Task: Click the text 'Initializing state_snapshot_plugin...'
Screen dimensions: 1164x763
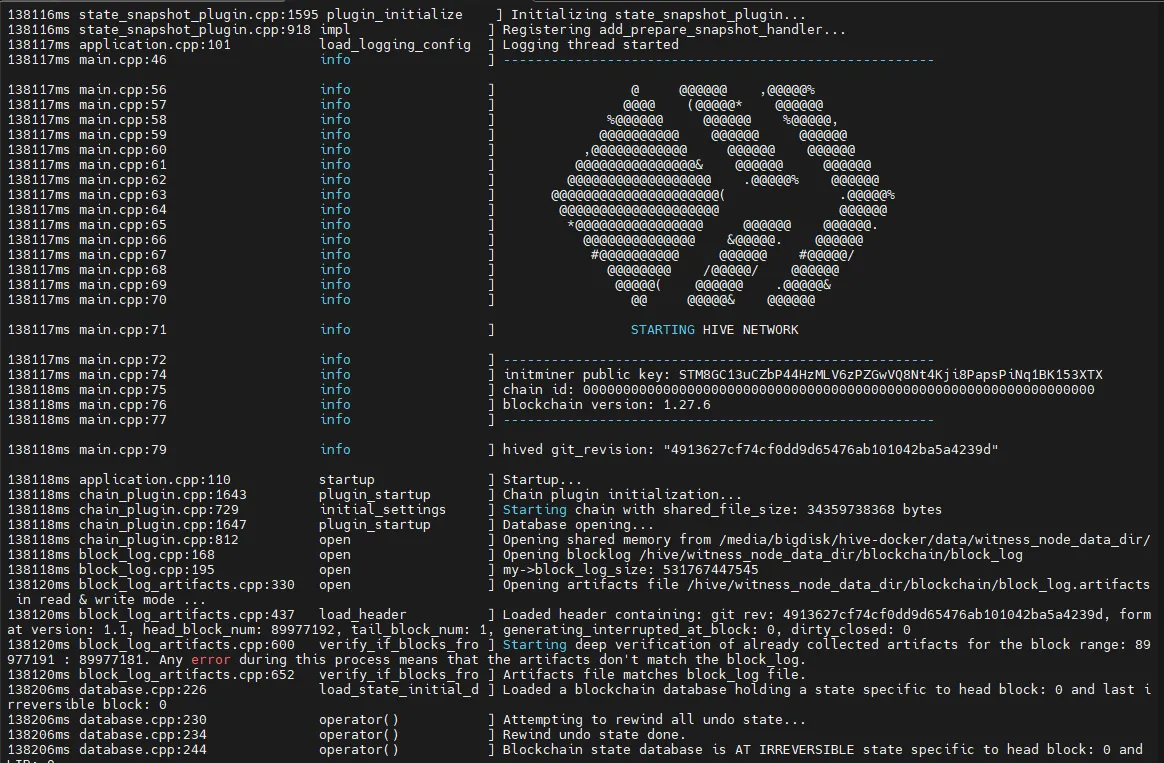Action: 658,14
